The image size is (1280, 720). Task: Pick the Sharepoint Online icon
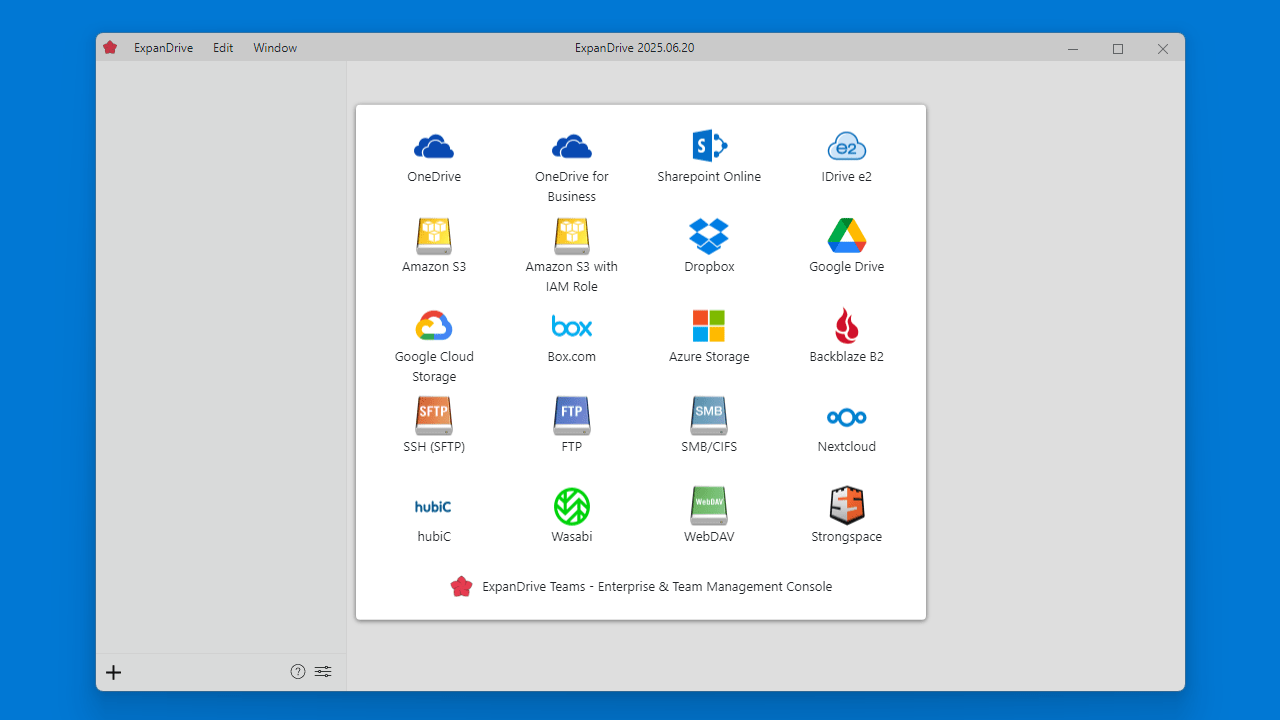709,146
